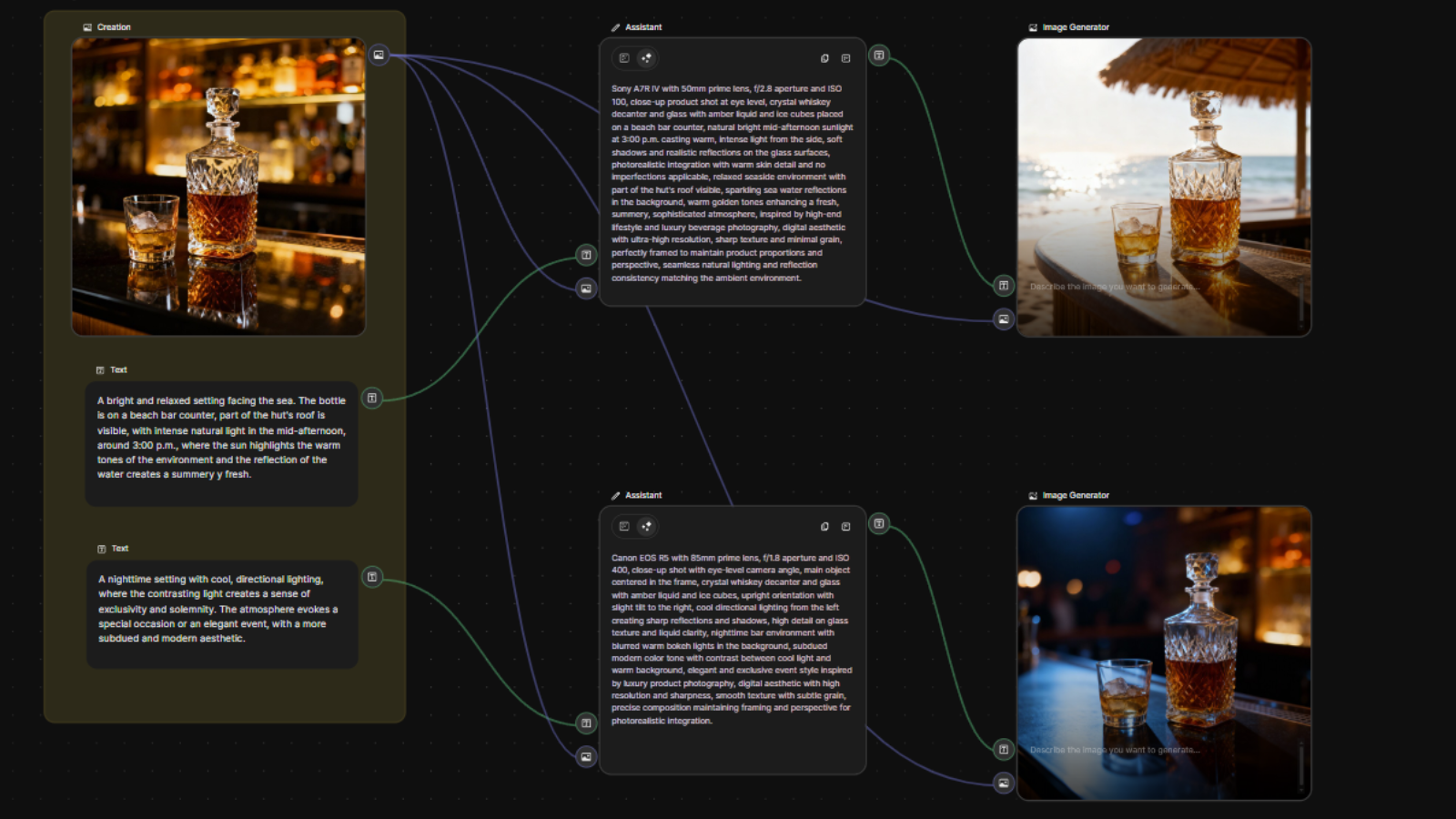Click the copy icon on the top Assistant card
The image size is (1456, 819).
tap(824, 57)
